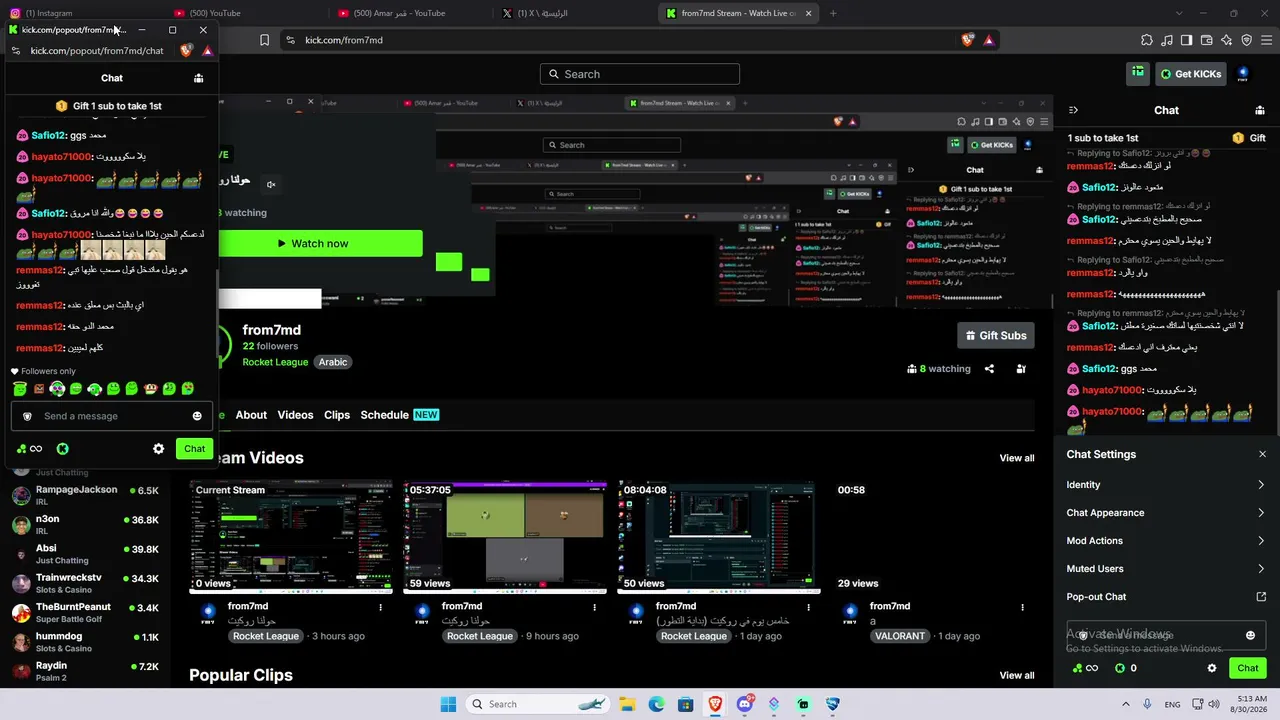Share the from7md stream
Image resolution: width=1280 pixels, height=720 pixels.
[x=989, y=368]
